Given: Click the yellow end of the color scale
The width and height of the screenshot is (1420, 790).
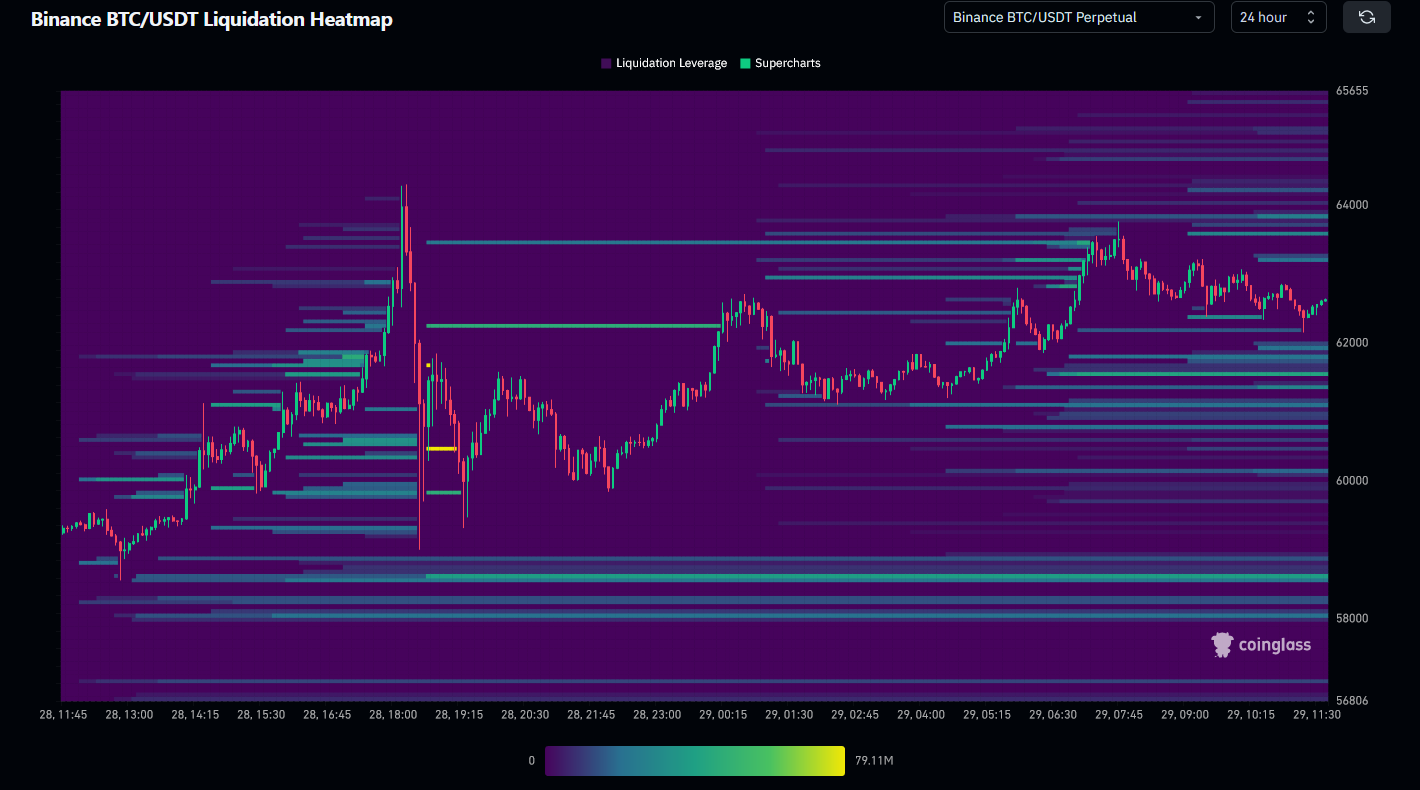Looking at the screenshot, I should tap(838, 761).
